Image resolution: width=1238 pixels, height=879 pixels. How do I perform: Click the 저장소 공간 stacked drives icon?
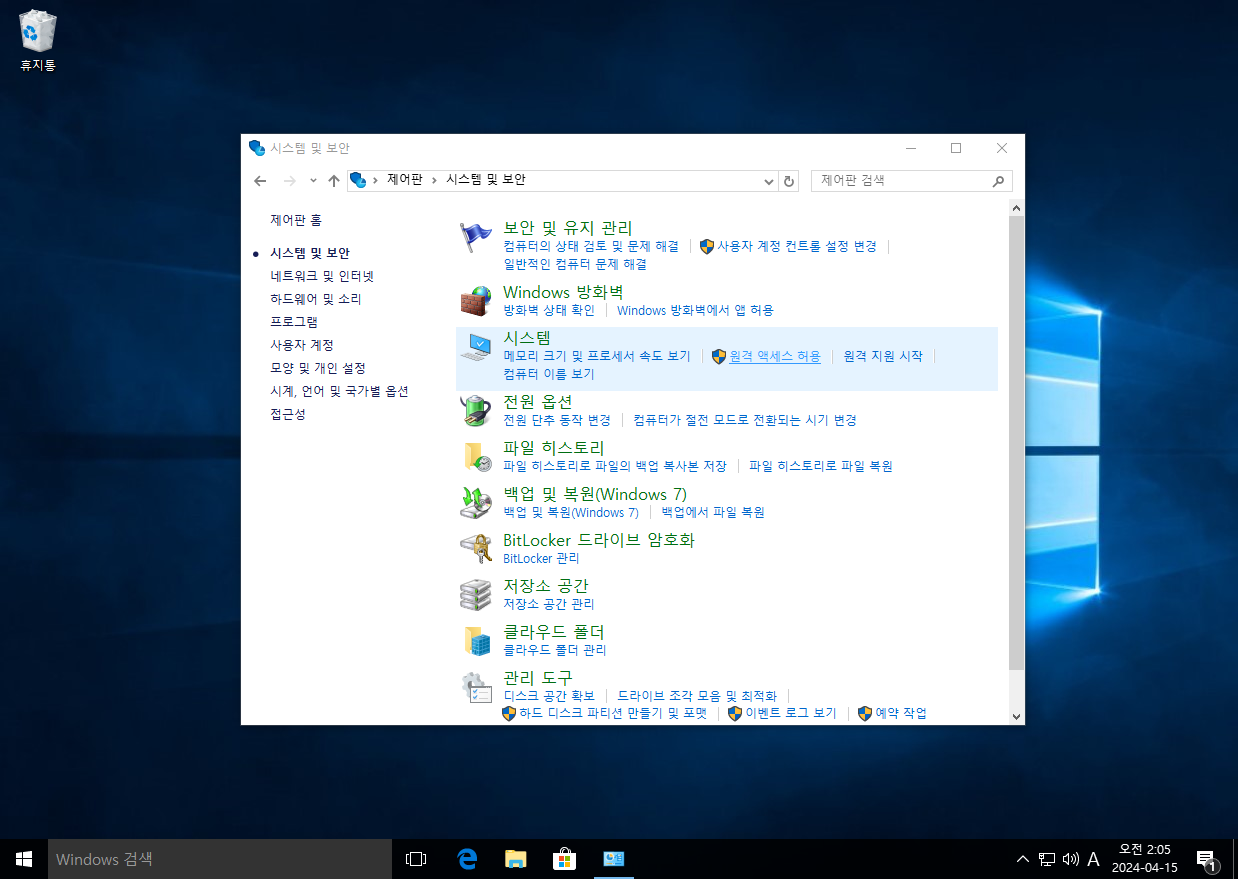475,594
